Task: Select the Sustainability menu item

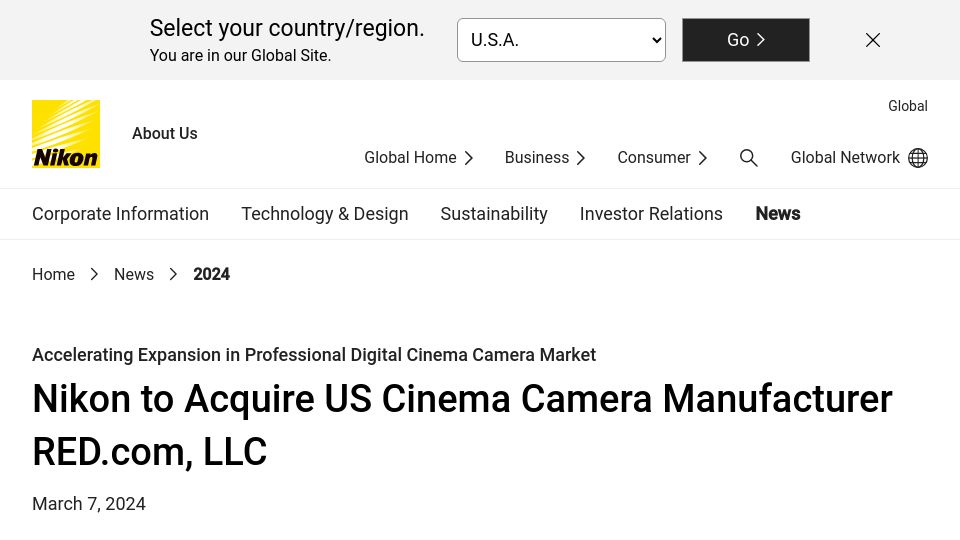Action: point(494,214)
